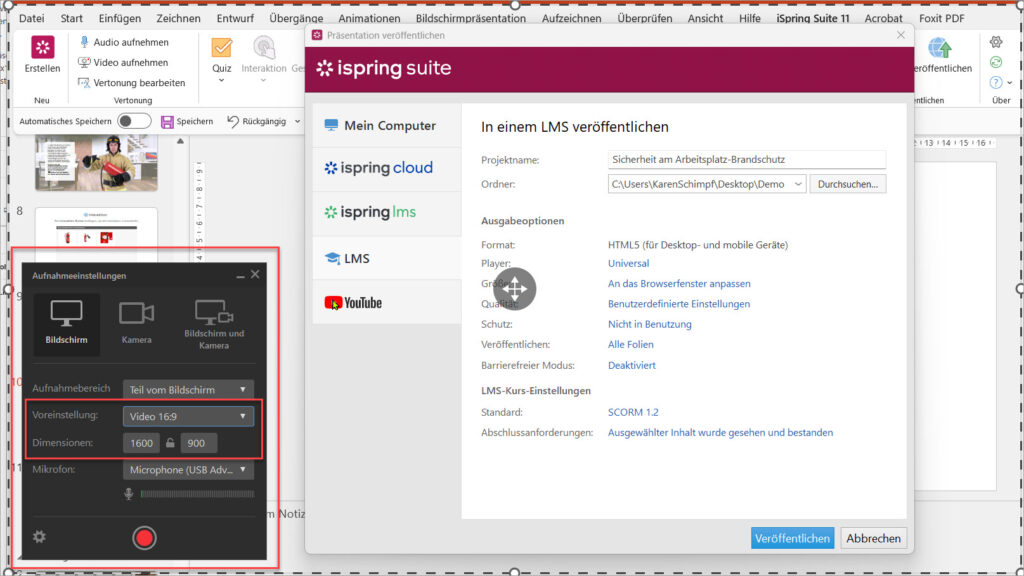Open Benutzerdefinierte Einstellungen quality link
1024x576 pixels.
[x=679, y=304]
